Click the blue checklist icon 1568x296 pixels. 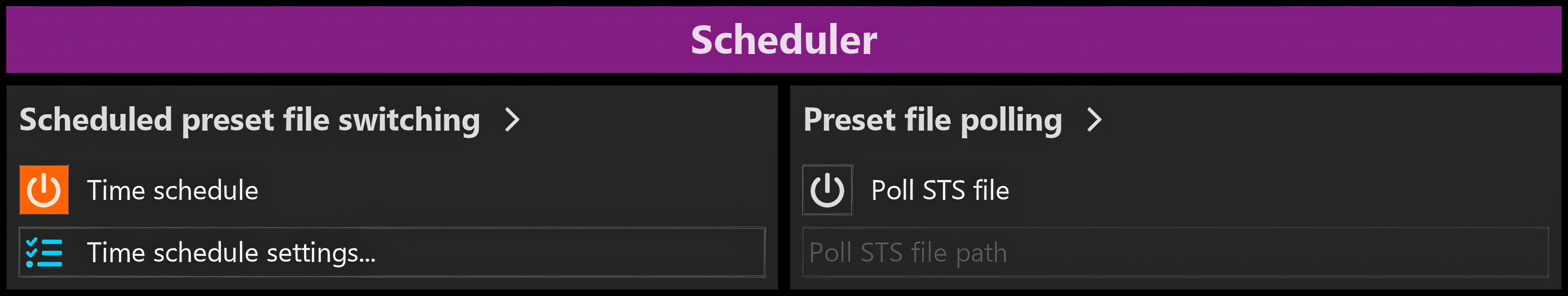[44, 252]
